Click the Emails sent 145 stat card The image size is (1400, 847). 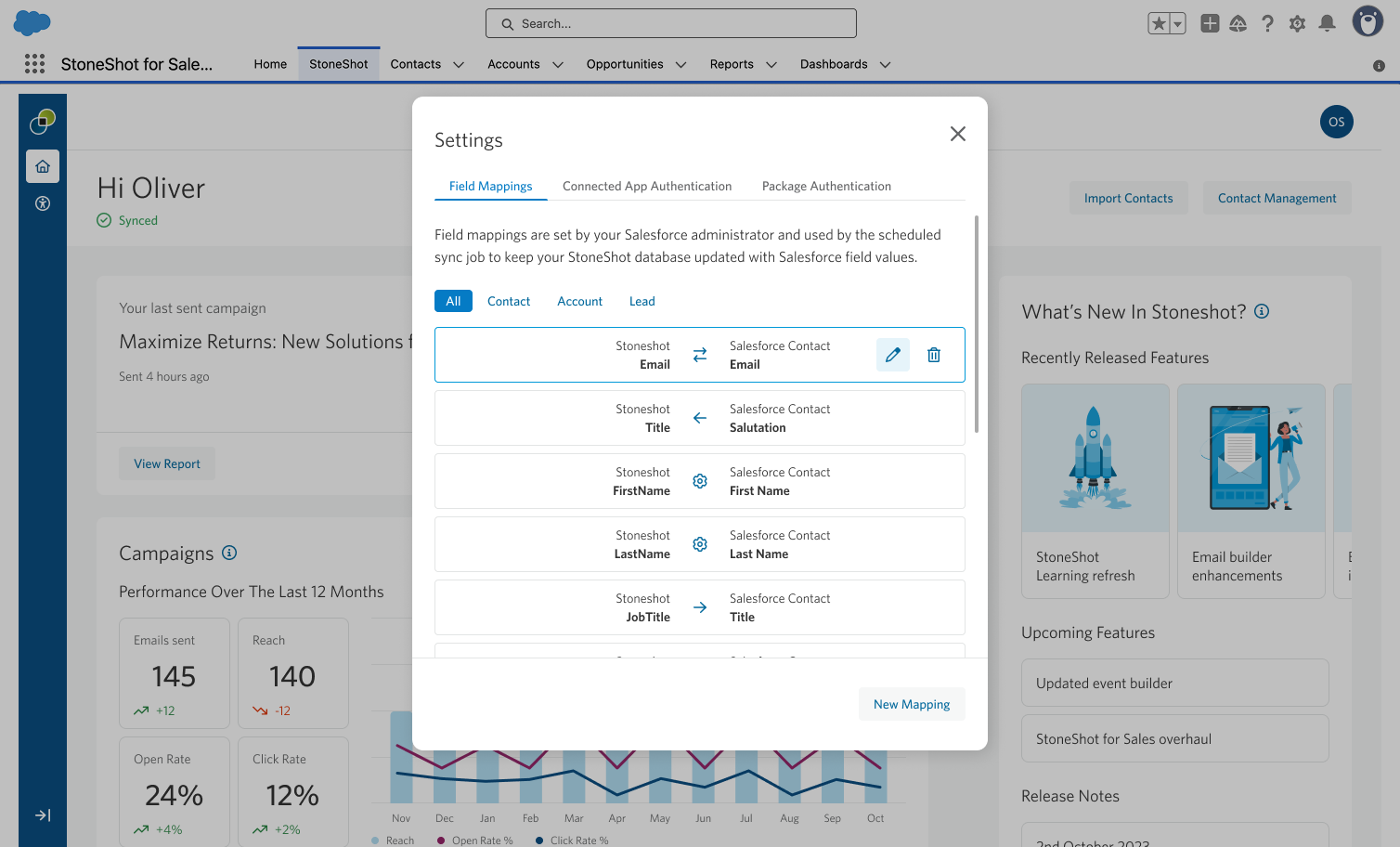pos(175,673)
